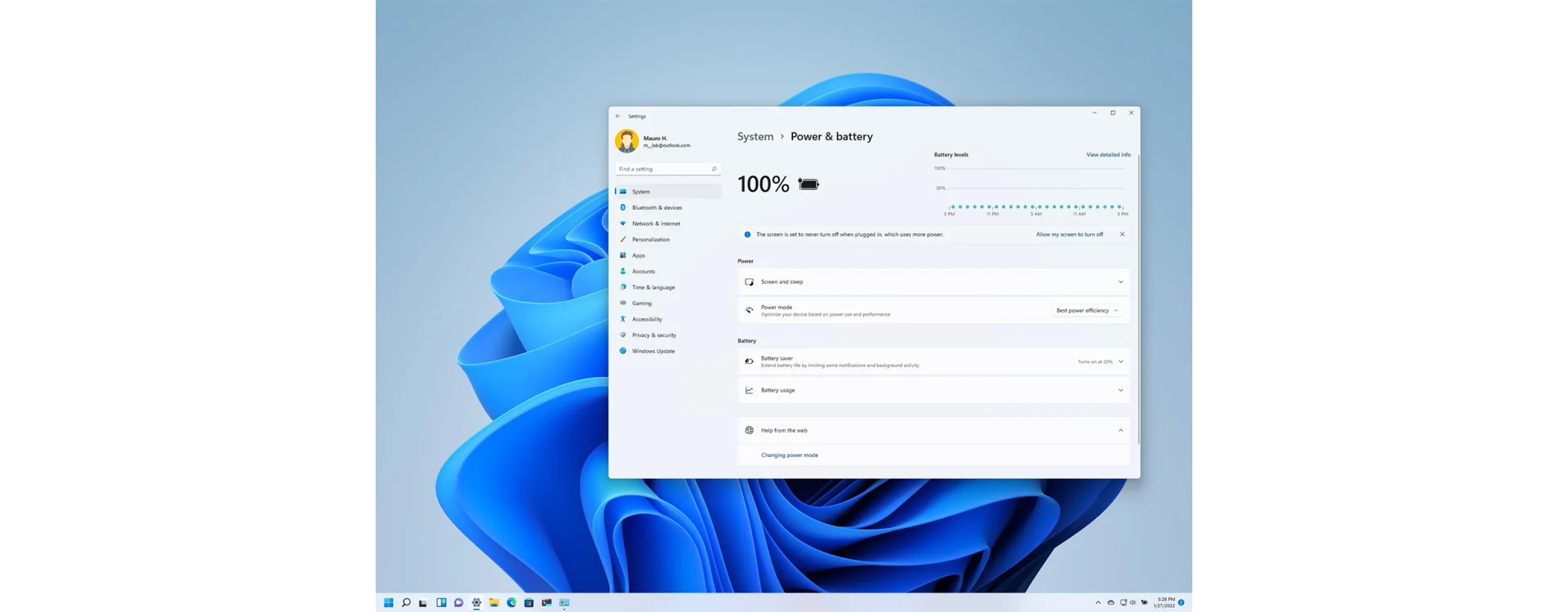Viewport: 1568px width, 612px height.
Task: Expand Screen and sleep section
Action: tap(1120, 282)
